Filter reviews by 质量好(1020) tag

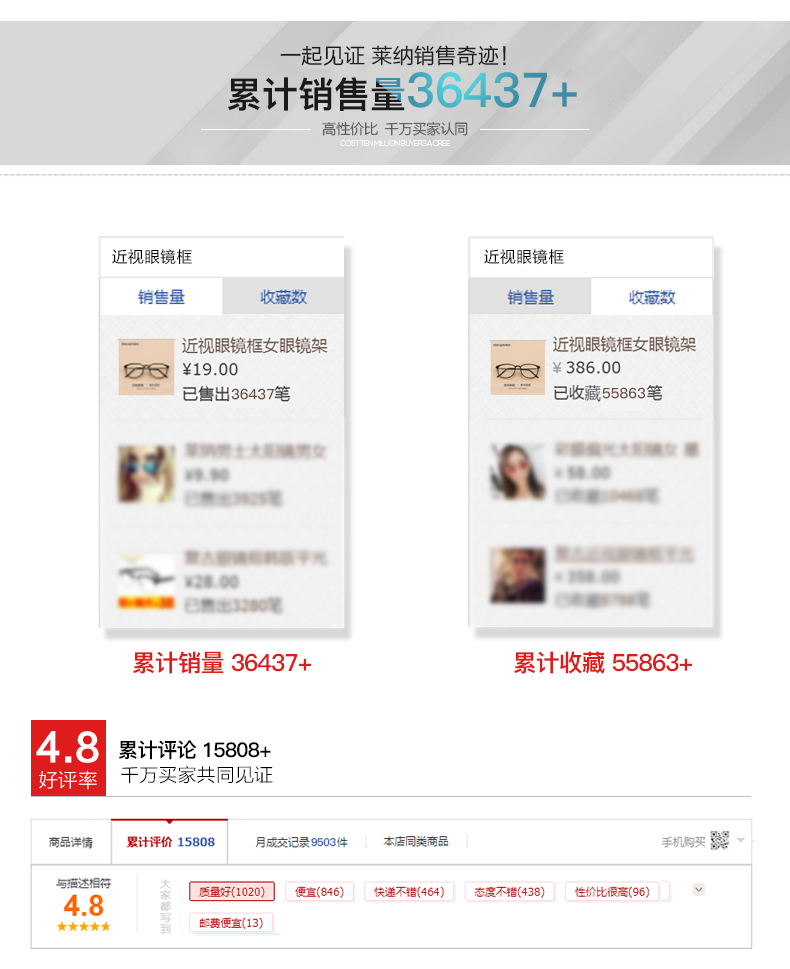coord(232,892)
